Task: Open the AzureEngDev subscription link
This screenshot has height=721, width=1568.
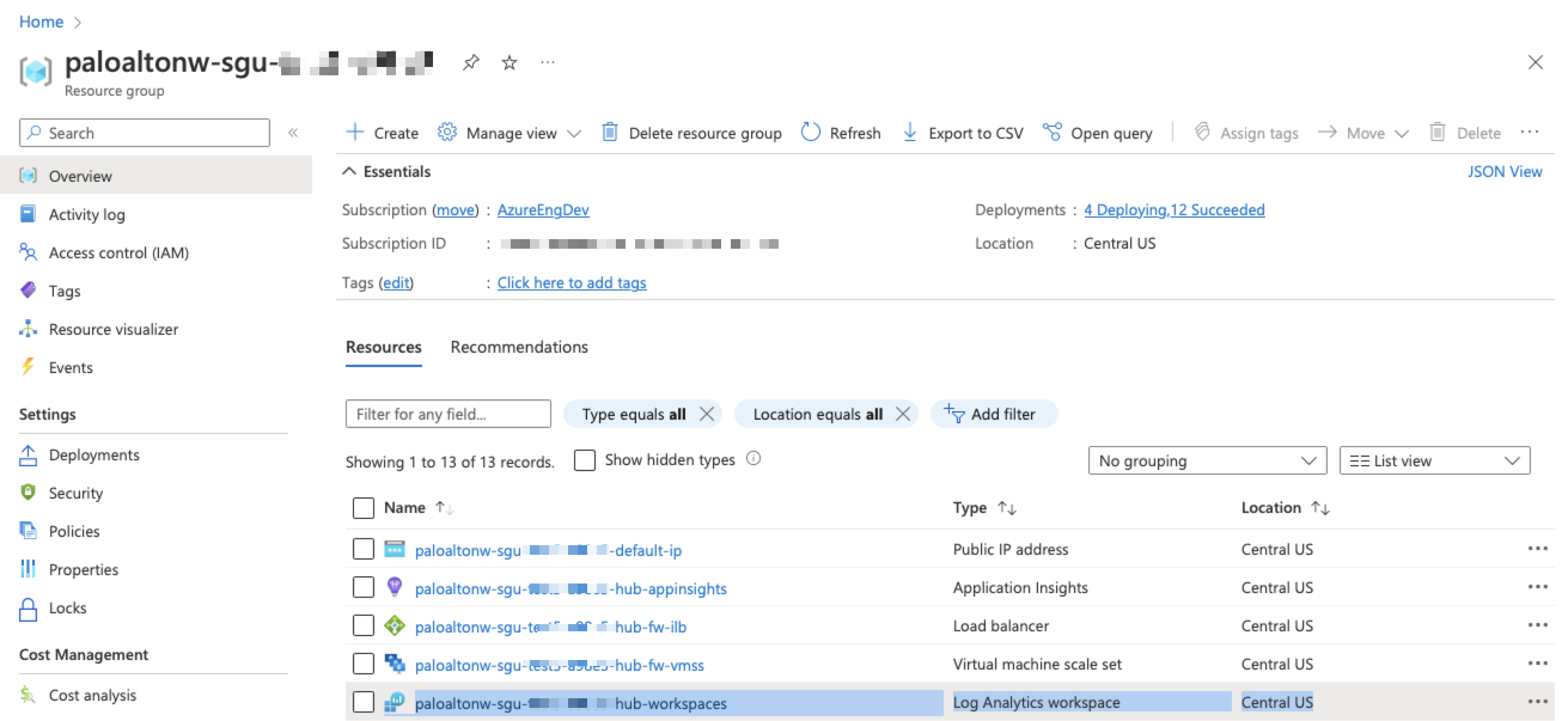Action: pyautogui.click(x=543, y=210)
